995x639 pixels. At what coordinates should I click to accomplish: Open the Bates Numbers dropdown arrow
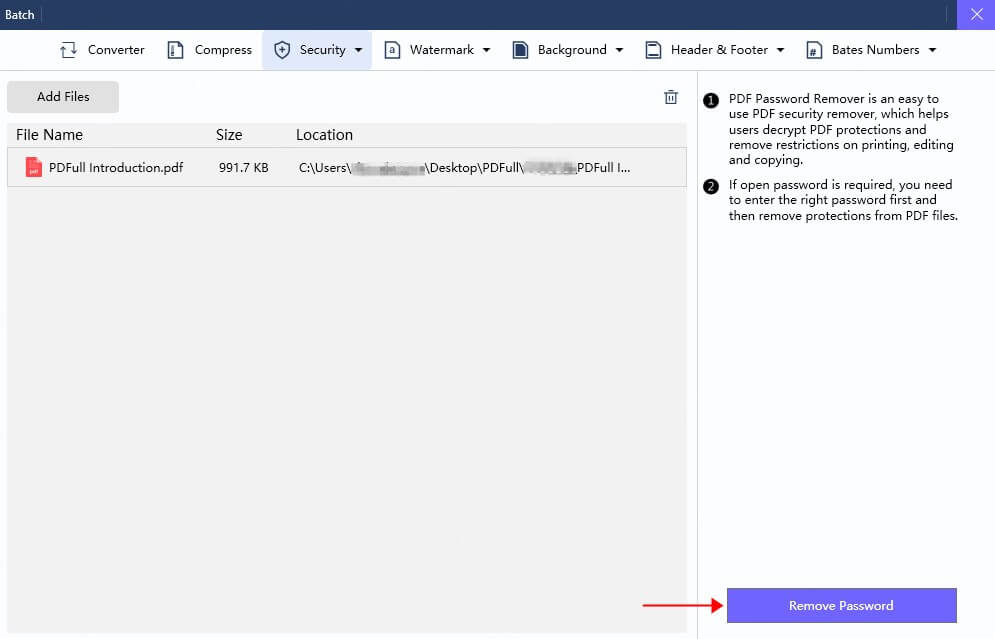click(932, 50)
